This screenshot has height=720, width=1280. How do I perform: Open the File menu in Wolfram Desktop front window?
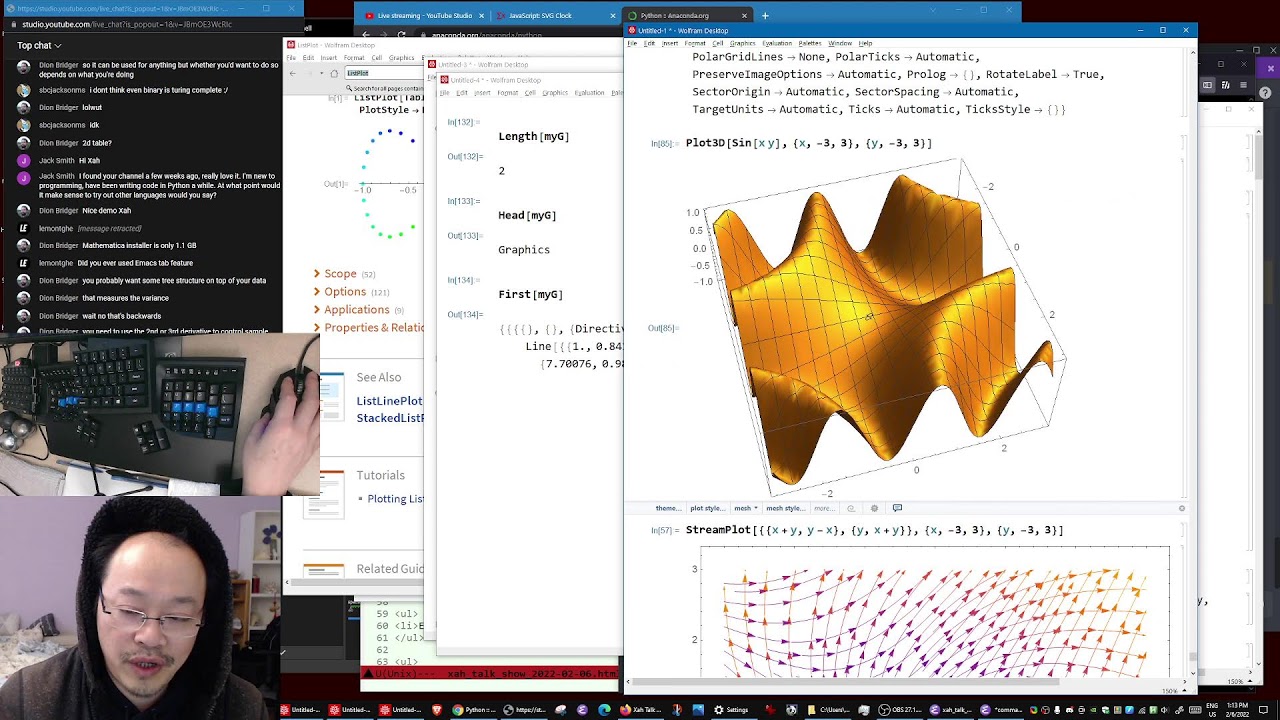(x=632, y=43)
